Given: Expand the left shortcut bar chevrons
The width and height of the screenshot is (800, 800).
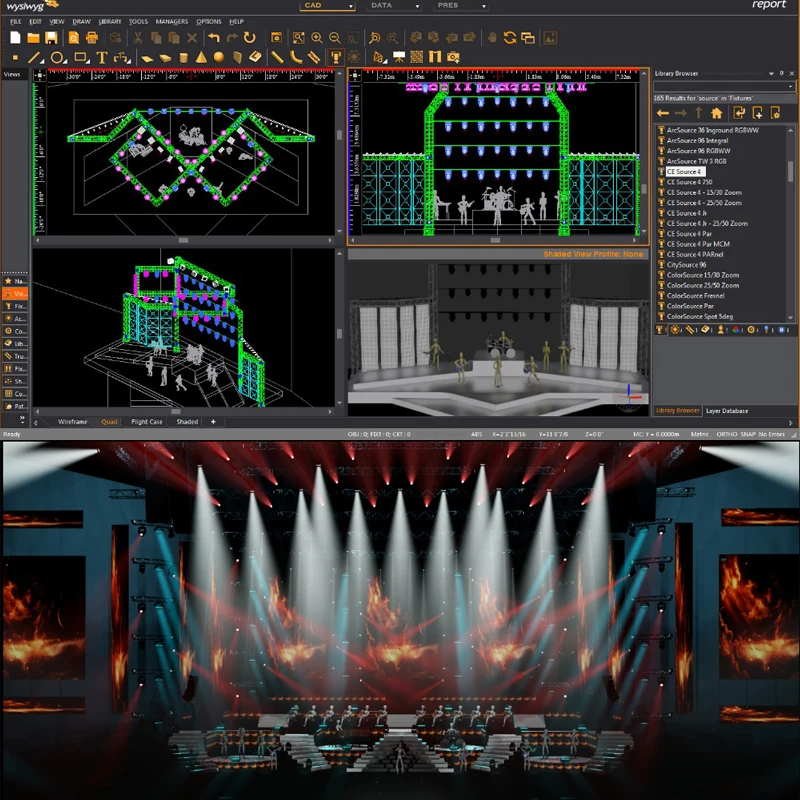Looking at the screenshot, I should pyautogui.click(x=22, y=419).
